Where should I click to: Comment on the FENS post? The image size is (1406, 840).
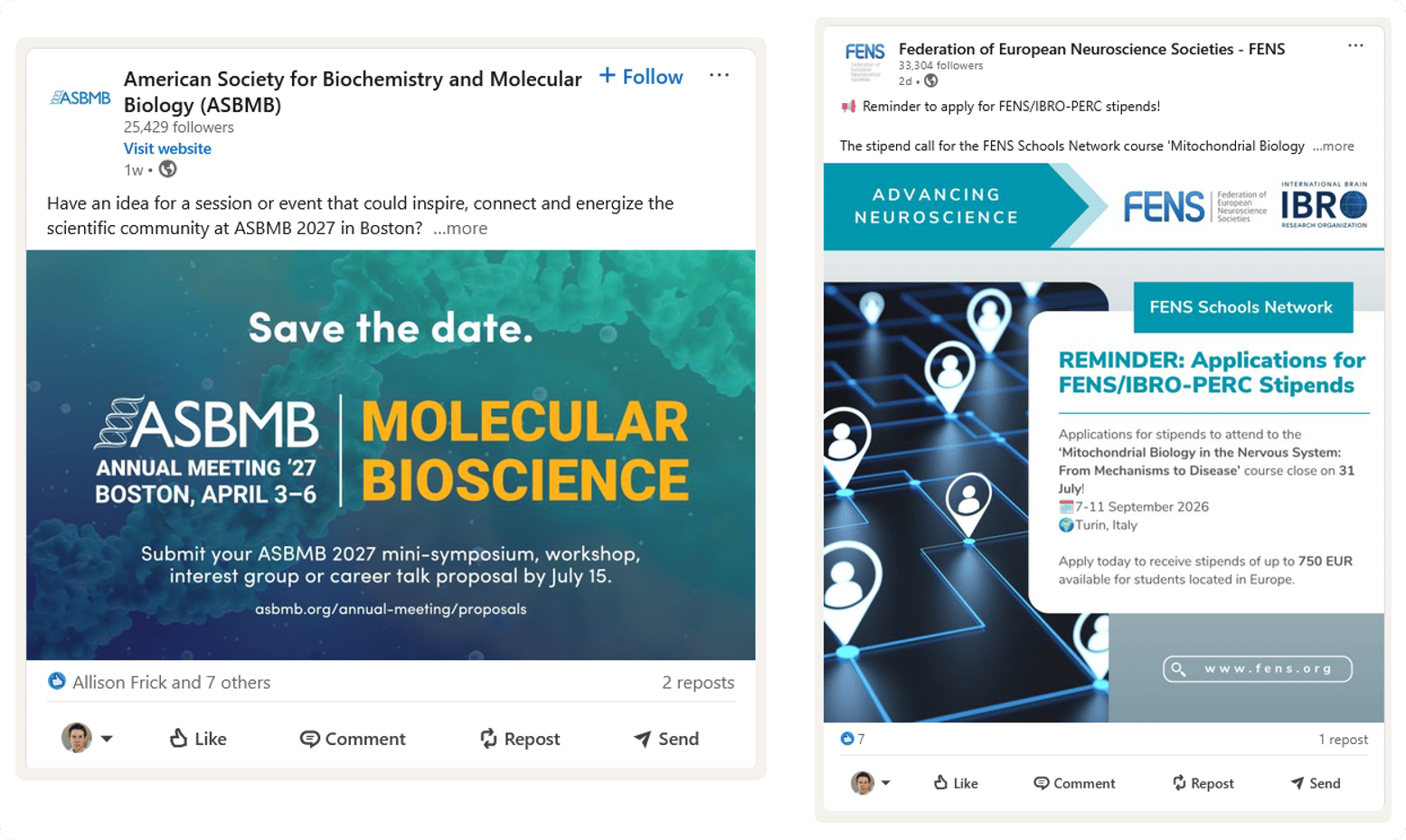[x=1074, y=783]
